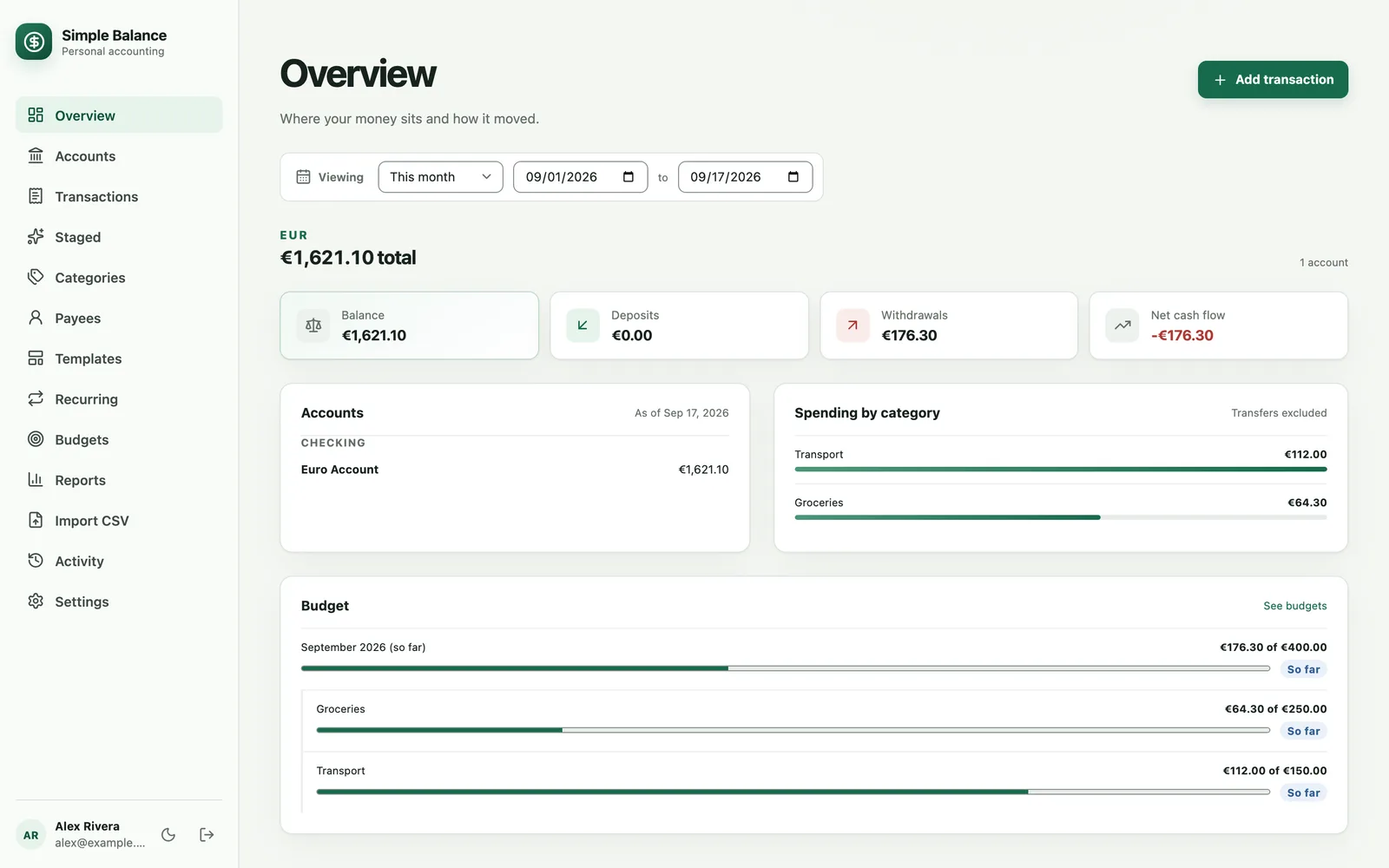Click the Import CSV file icon
This screenshot has width=1389, height=868.
pos(36,520)
